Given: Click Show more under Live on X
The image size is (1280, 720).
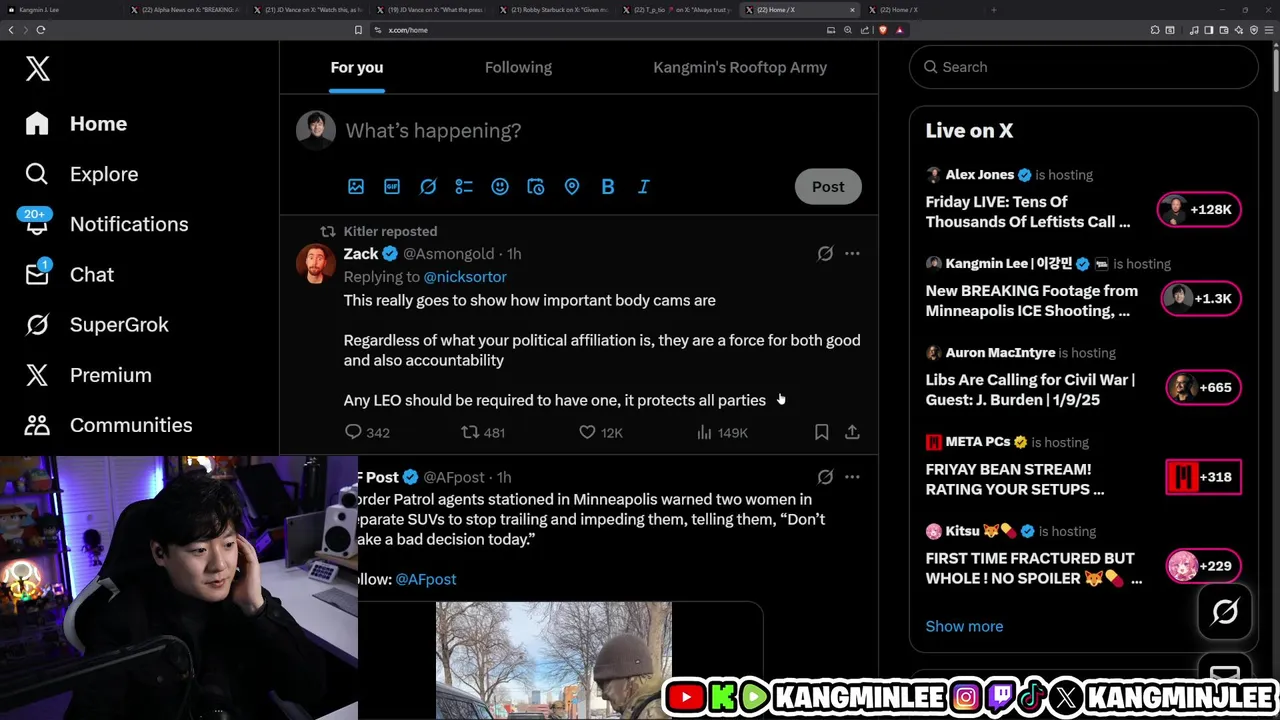Looking at the screenshot, I should tap(964, 626).
